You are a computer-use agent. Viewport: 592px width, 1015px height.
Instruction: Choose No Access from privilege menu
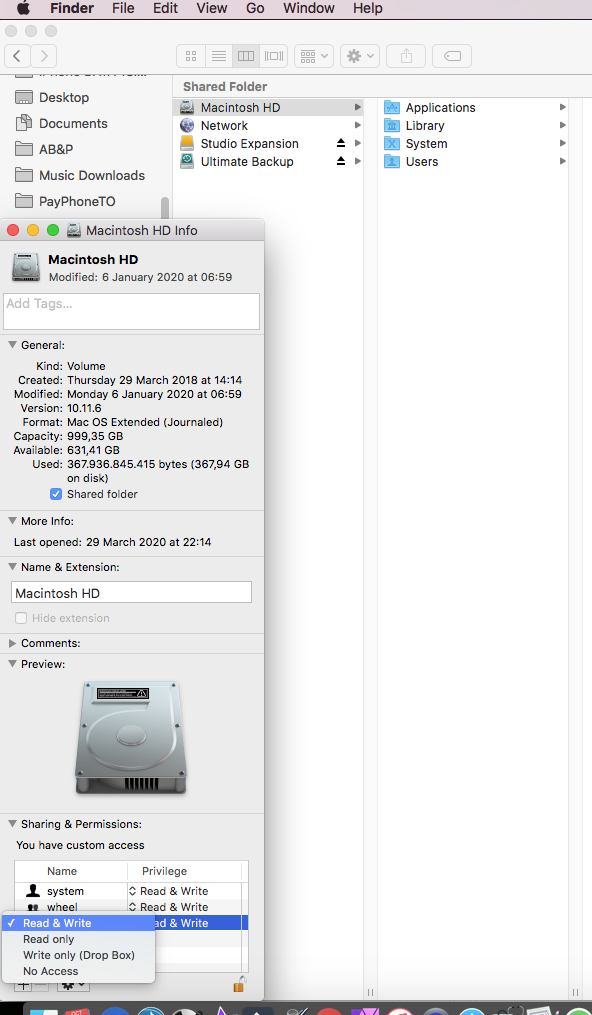point(78,971)
